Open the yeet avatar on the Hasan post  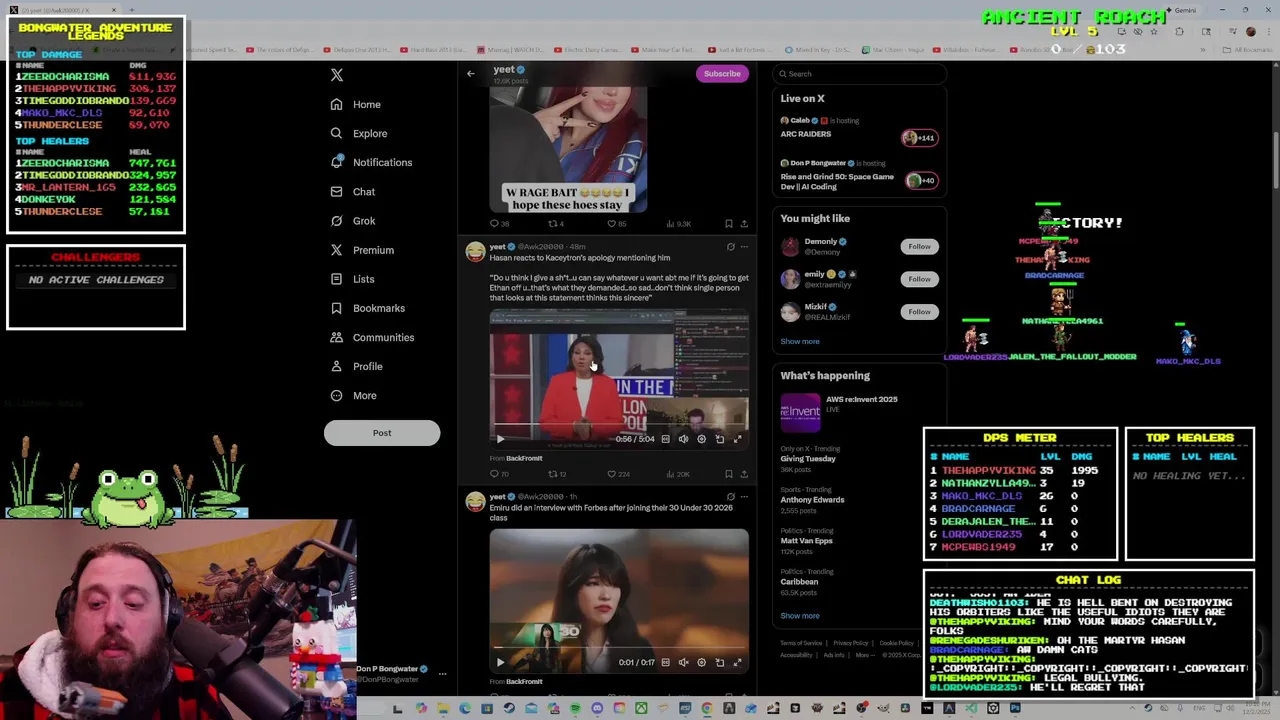point(475,251)
